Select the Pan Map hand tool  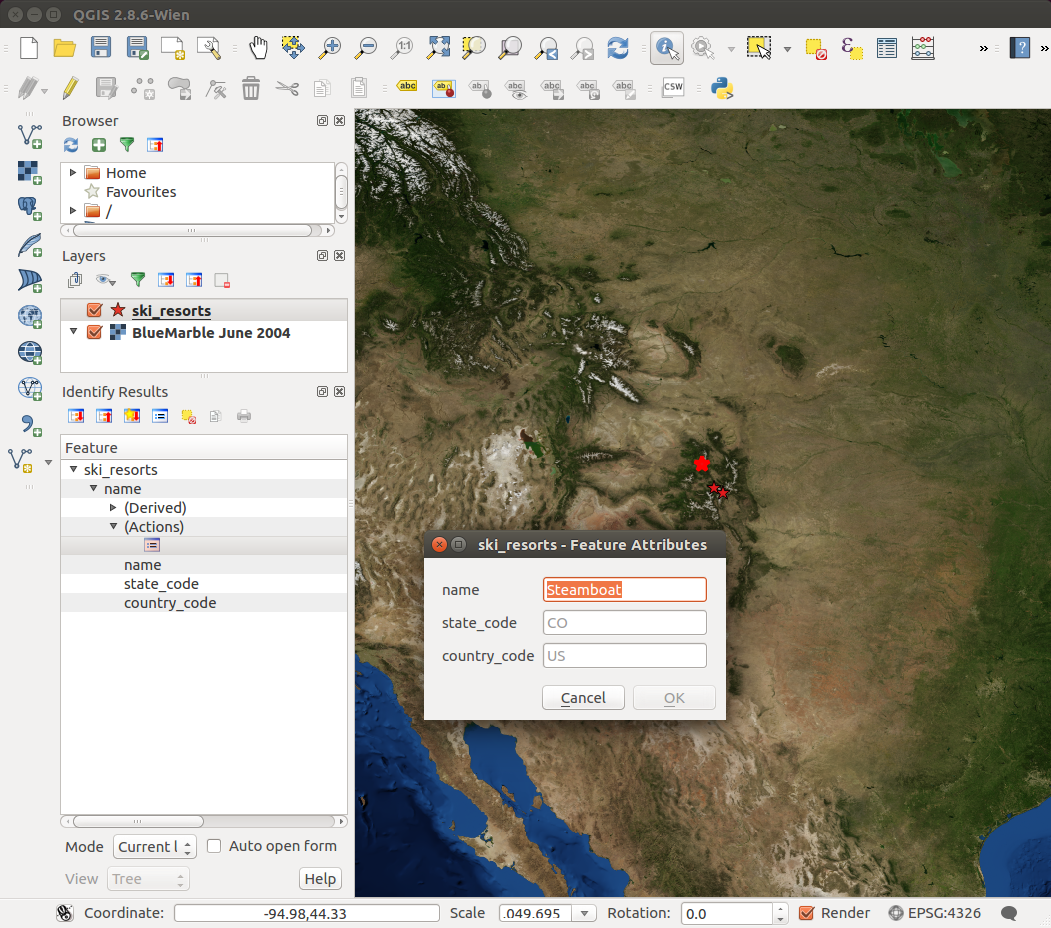point(258,48)
